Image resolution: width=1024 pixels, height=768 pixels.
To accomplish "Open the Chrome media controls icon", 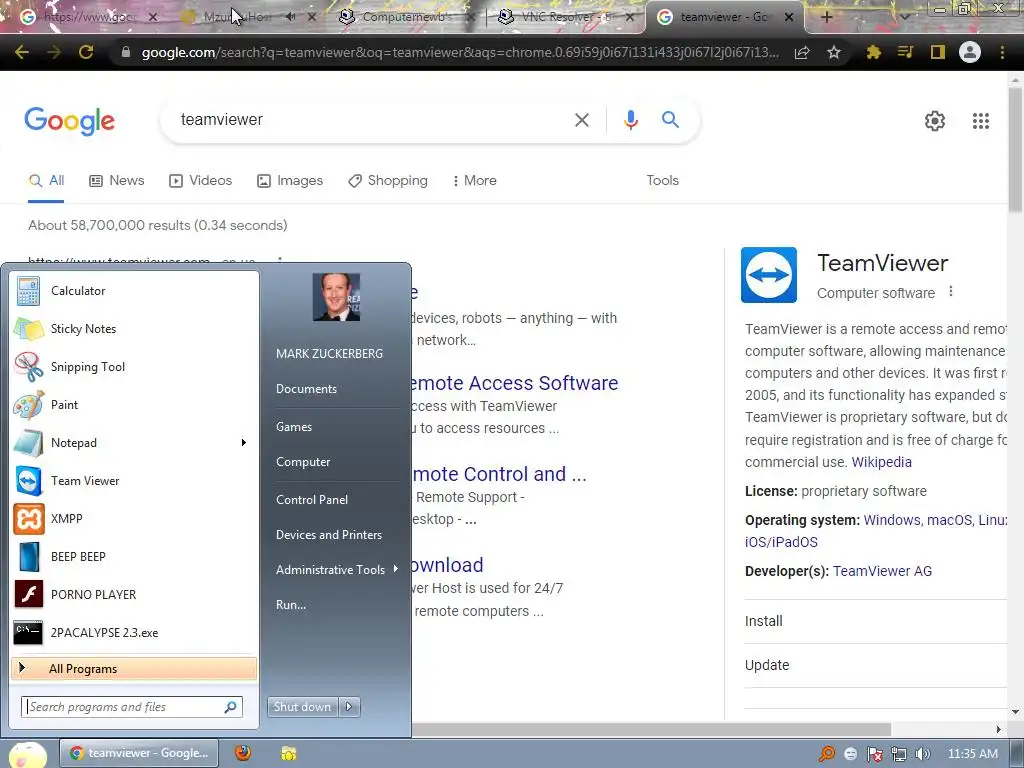I will (905, 52).
